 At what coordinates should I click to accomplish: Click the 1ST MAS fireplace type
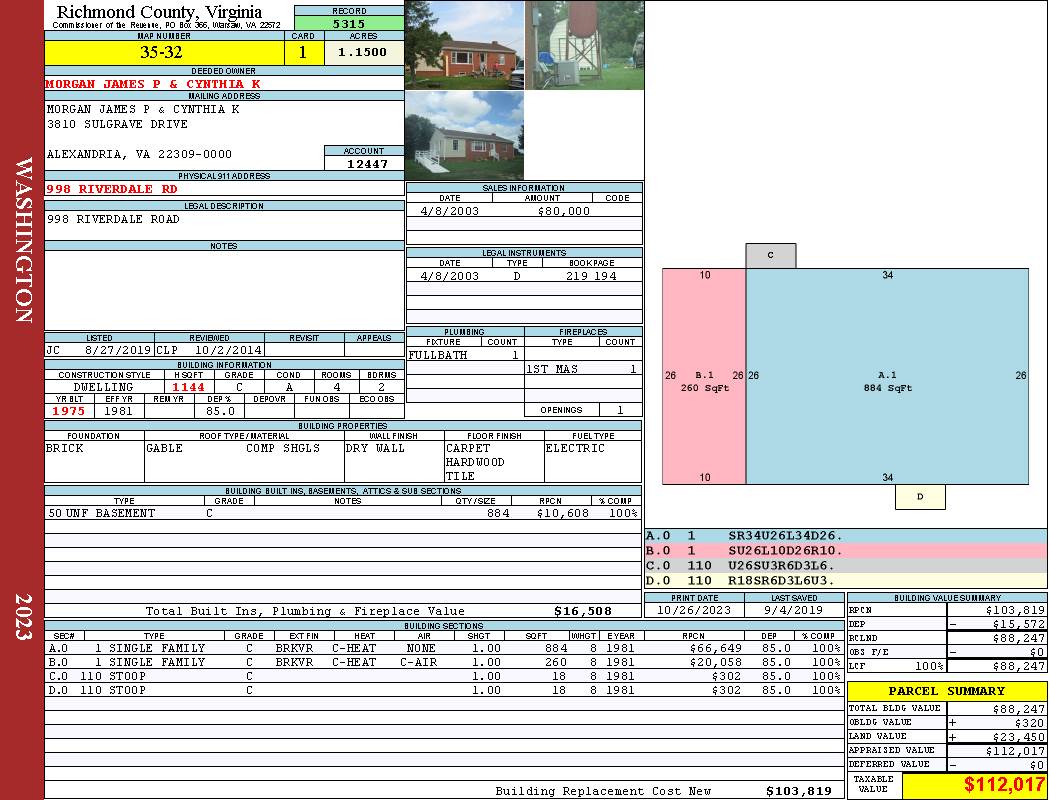pos(552,369)
